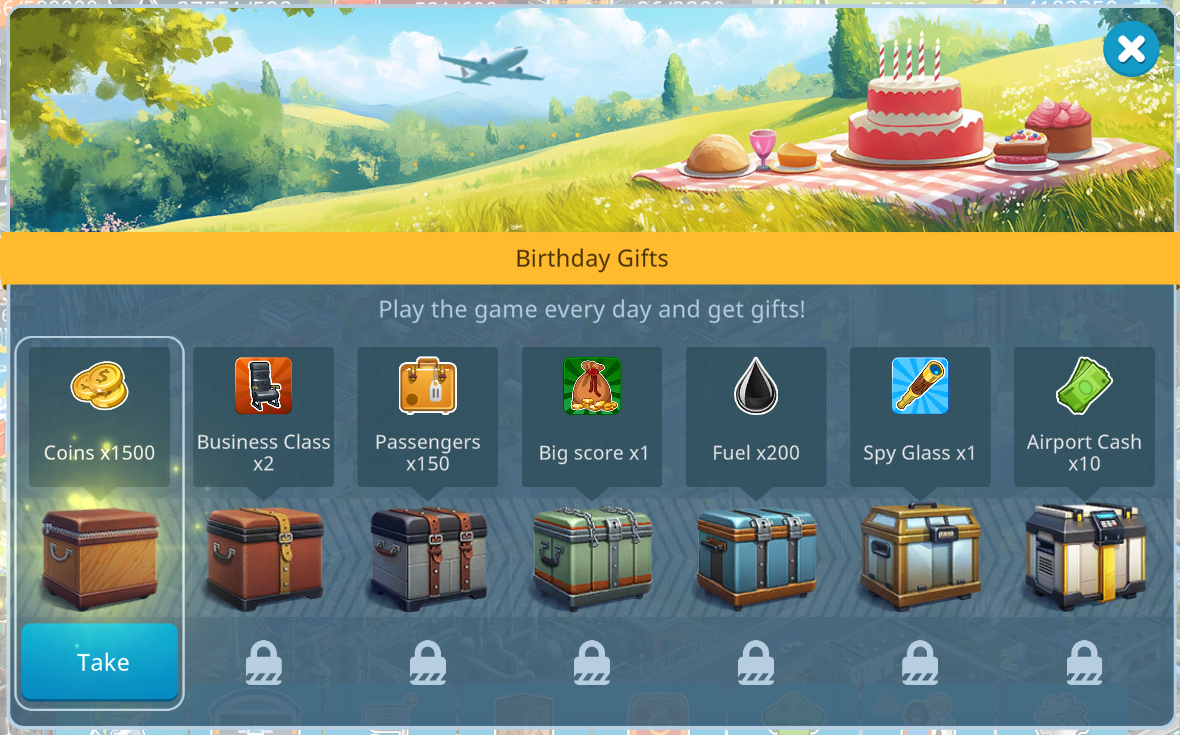This screenshot has height=735, width=1180.
Task: Select the glass chest under Spy Glass
Action: pyautogui.click(x=920, y=556)
